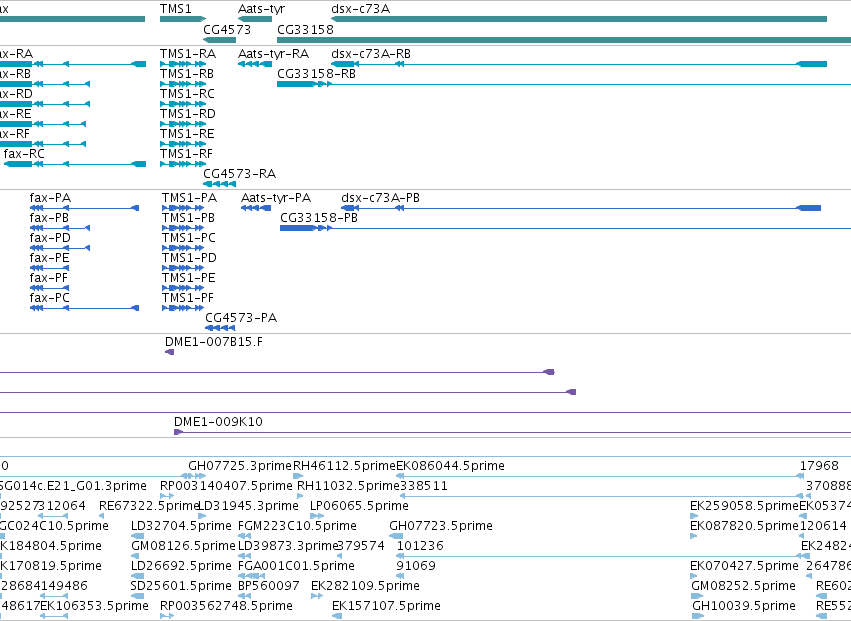Click protein fax-PE
The width and height of the screenshot is (851, 621).
coord(49,258)
